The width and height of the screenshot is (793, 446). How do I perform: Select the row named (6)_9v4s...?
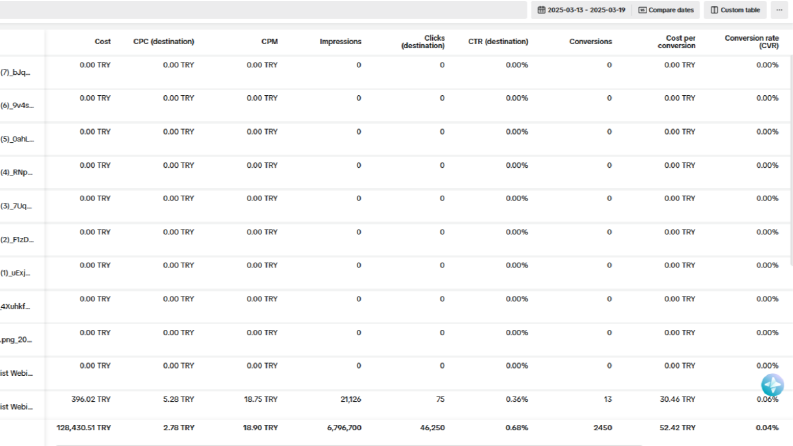(x=17, y=106)
